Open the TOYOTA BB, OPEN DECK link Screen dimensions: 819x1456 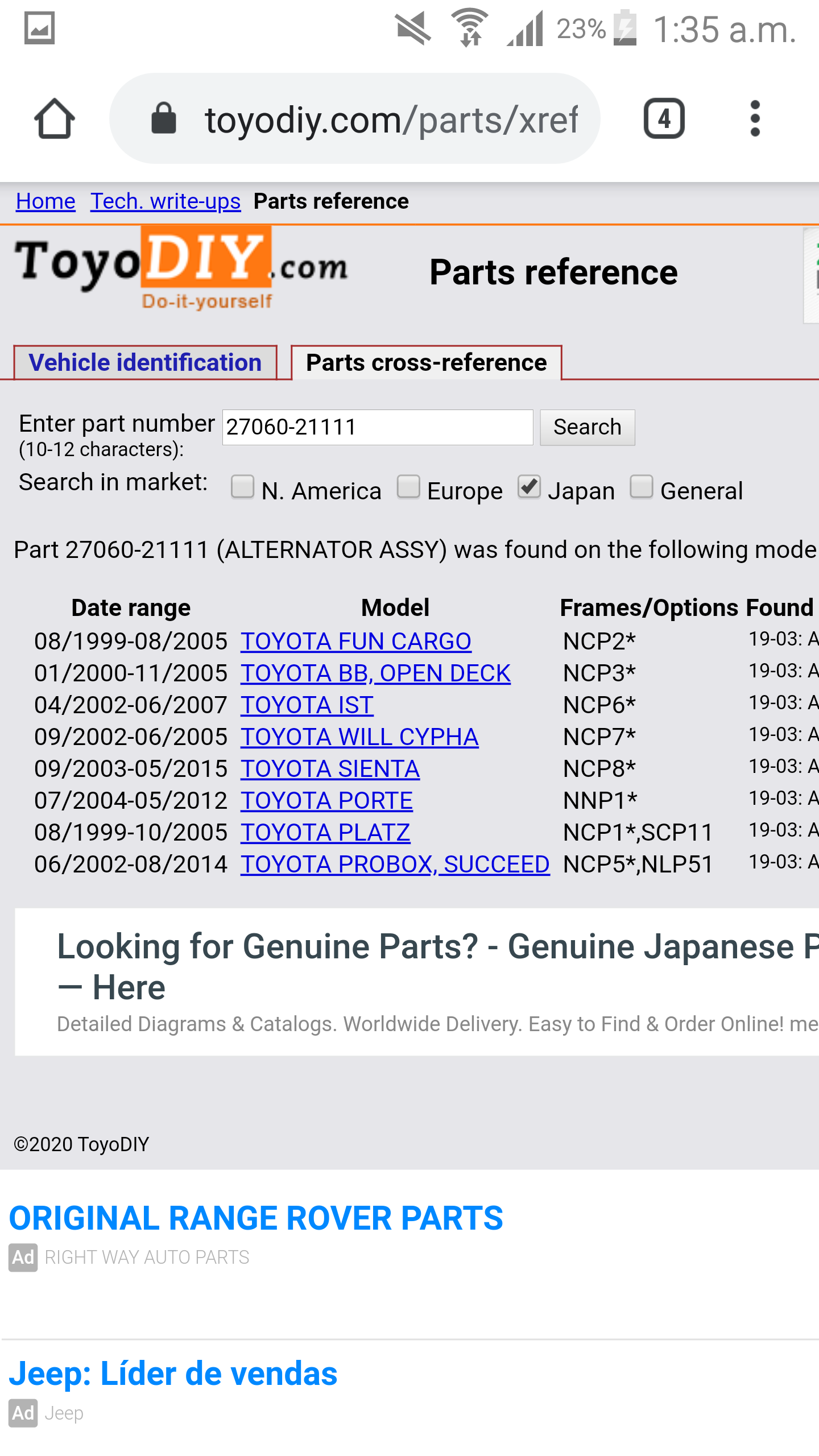pos(375,673)
